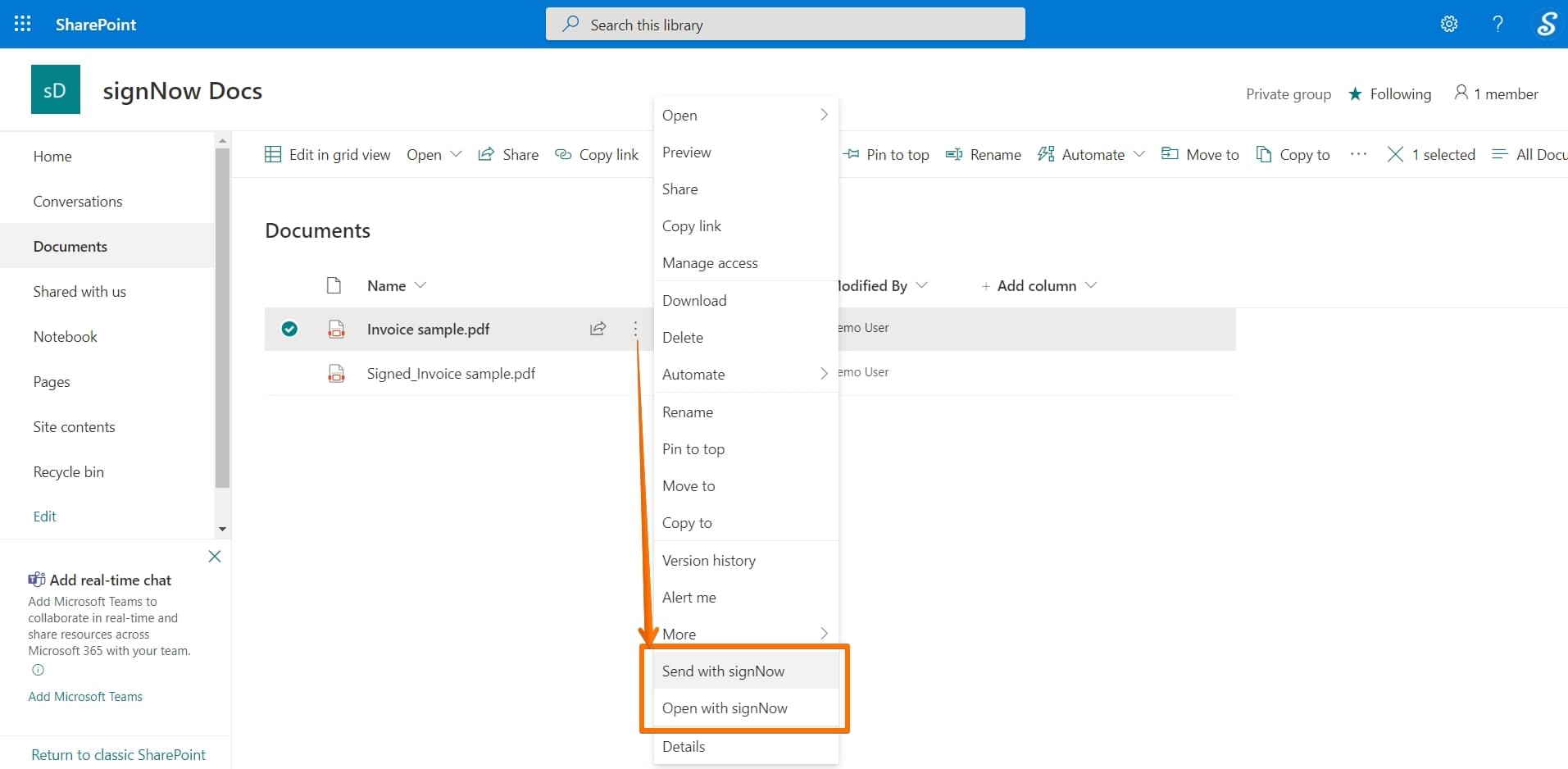Click the Following star

click(x=1355, y=93)
